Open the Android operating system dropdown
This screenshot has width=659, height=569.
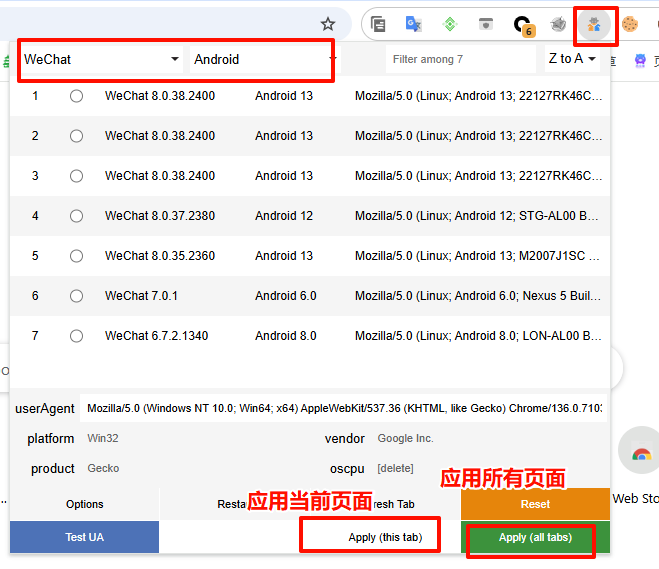click(x=265, y=59)
